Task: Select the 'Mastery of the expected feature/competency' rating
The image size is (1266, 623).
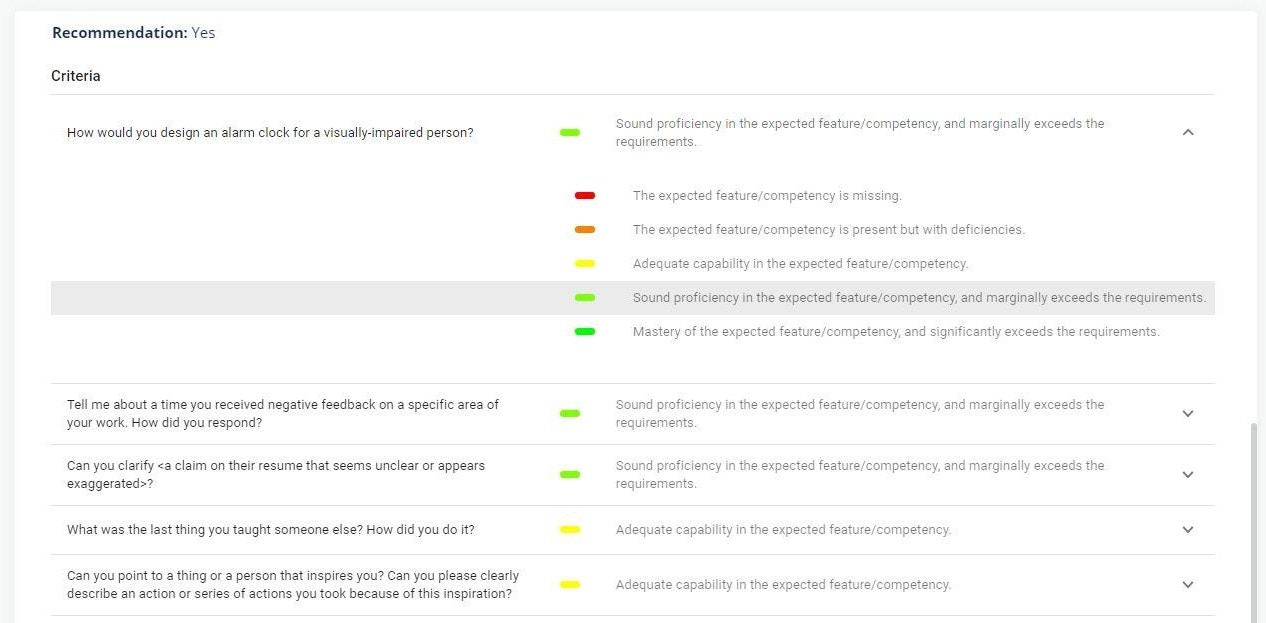Action: [x=896, y=331]
